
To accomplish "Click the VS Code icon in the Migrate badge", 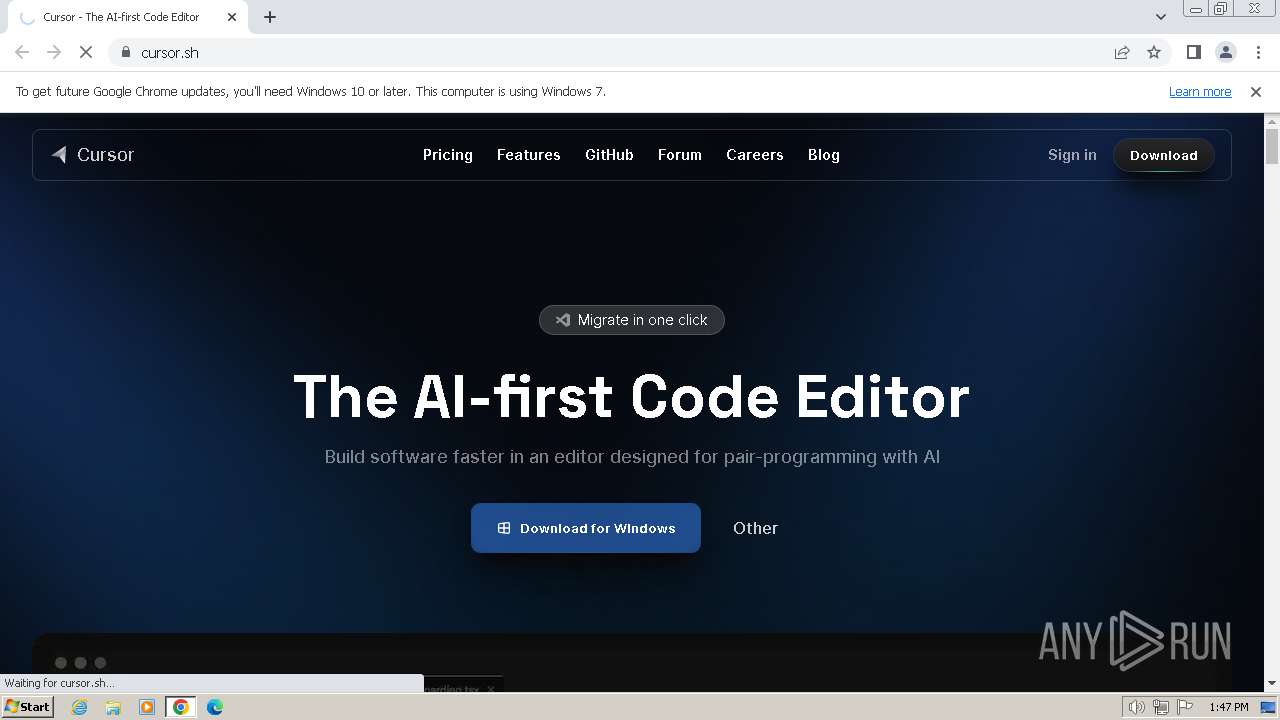I will tap(563, 320).
